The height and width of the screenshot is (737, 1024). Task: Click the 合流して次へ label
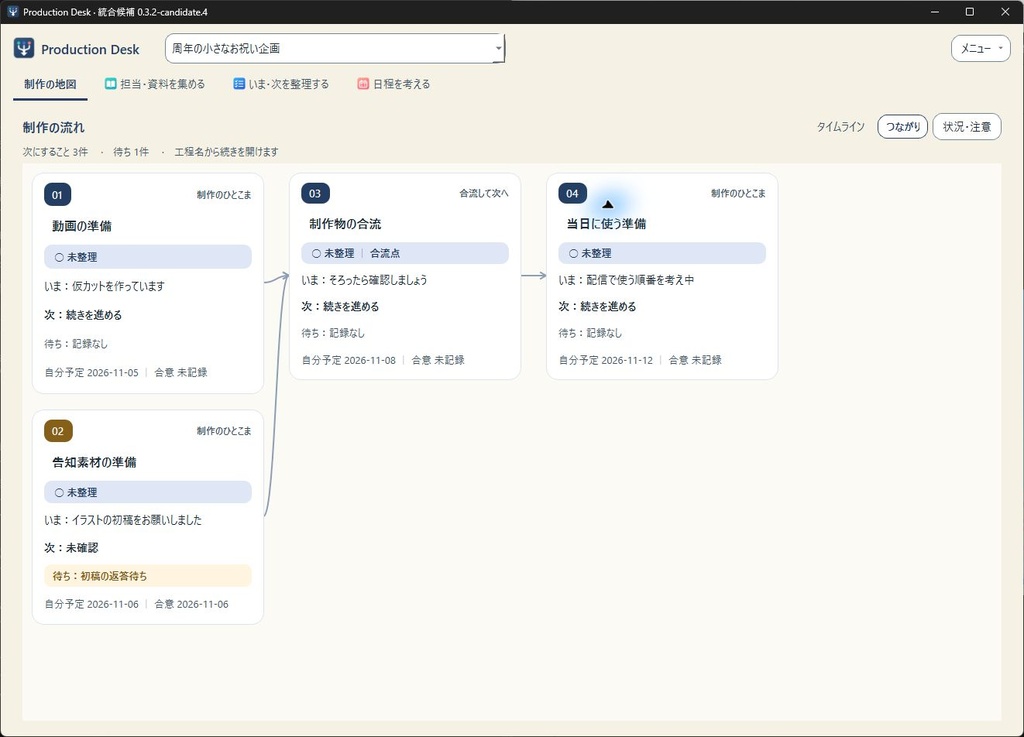point(483,193)
